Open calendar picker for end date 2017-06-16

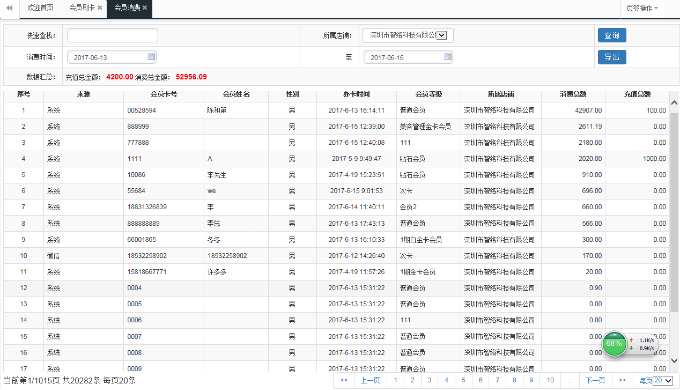pos(448,57)
